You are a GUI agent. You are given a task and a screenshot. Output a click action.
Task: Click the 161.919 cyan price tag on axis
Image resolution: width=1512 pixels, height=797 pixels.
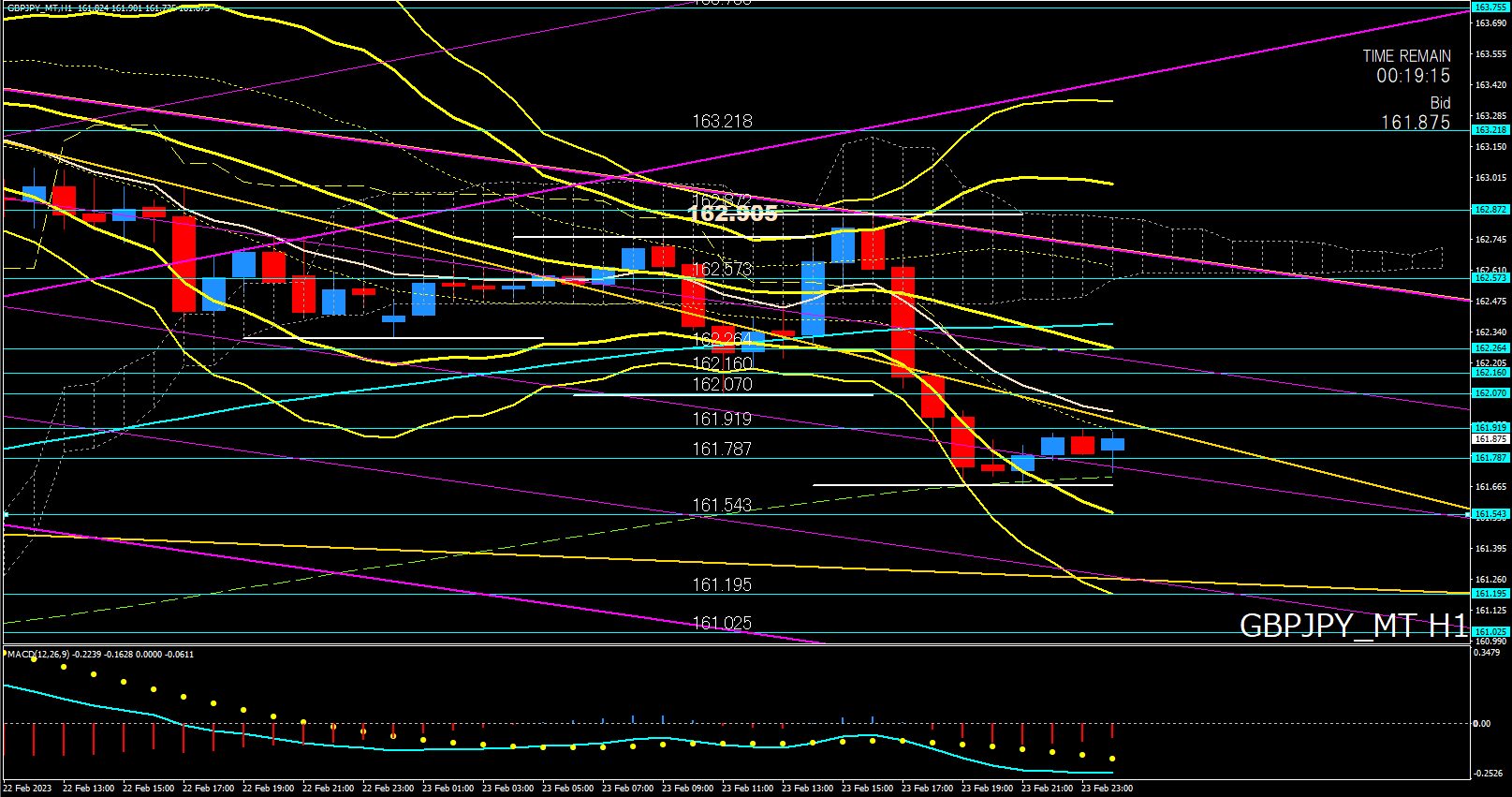pos(1490,428)
